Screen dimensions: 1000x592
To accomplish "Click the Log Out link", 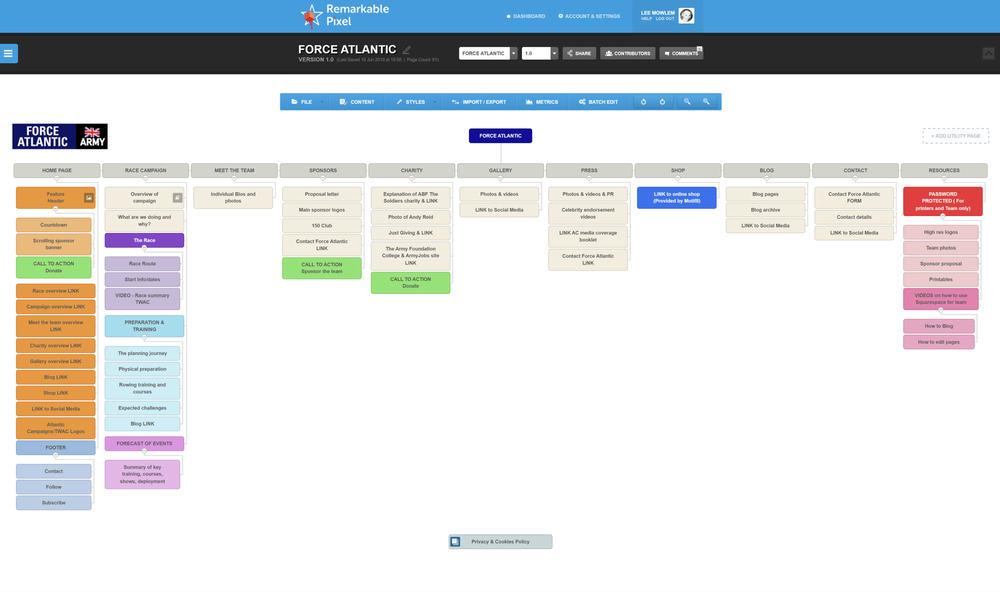I will coord(665,18).
